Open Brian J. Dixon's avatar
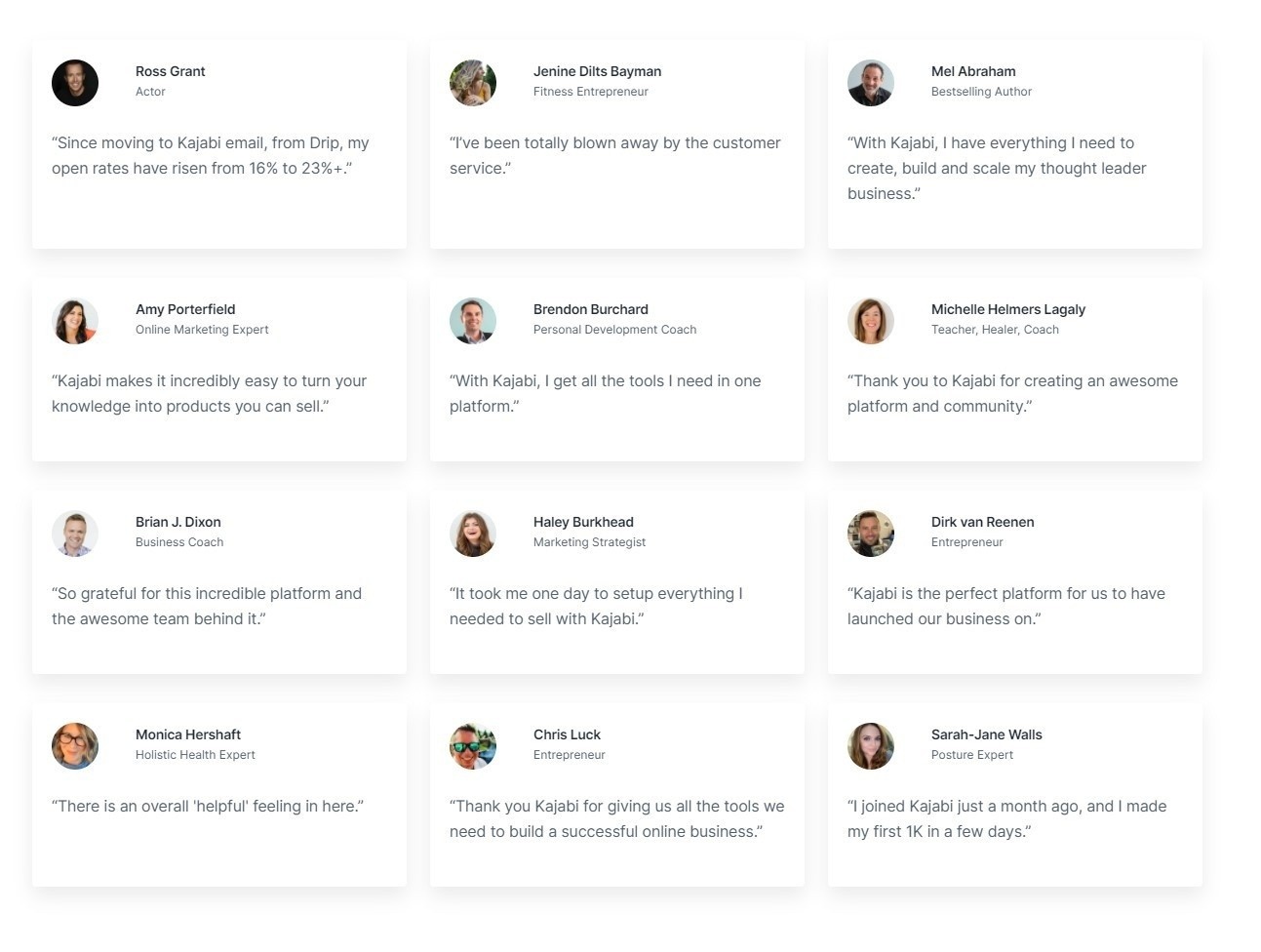This screenshot has width=1261, height=952. click(75, 534)
